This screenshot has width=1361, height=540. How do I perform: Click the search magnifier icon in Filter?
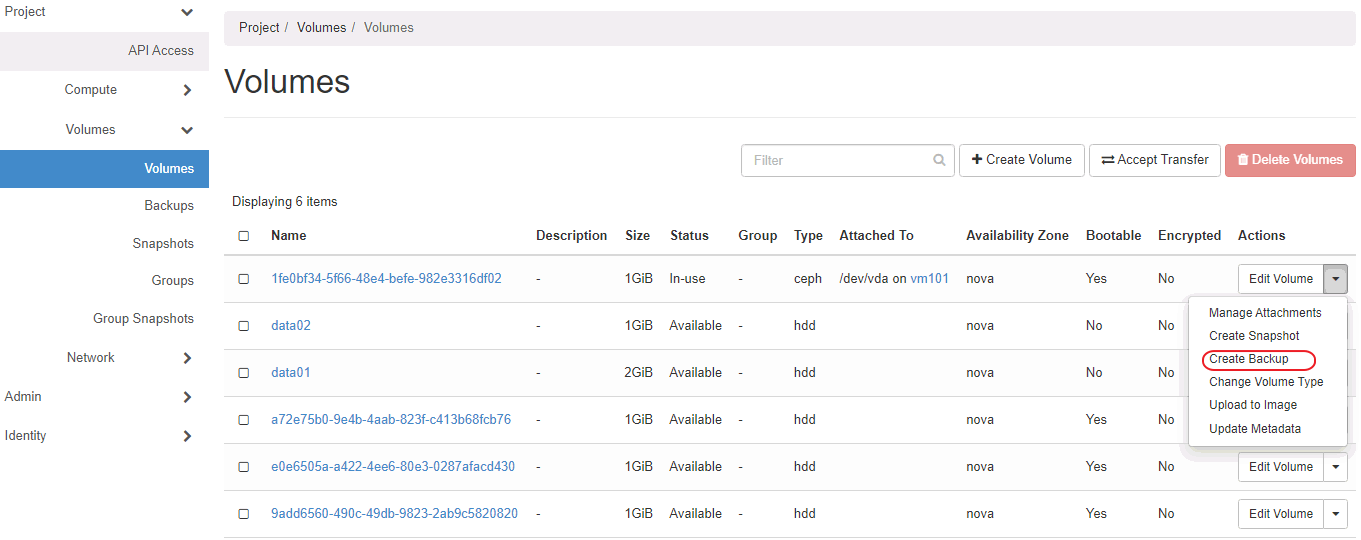[x=938, y=160]
